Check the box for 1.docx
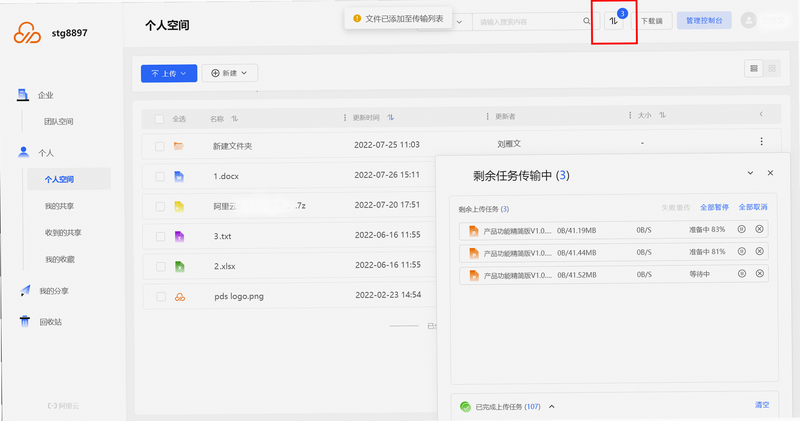Screen dimensions: 800x421 (160, 177)
